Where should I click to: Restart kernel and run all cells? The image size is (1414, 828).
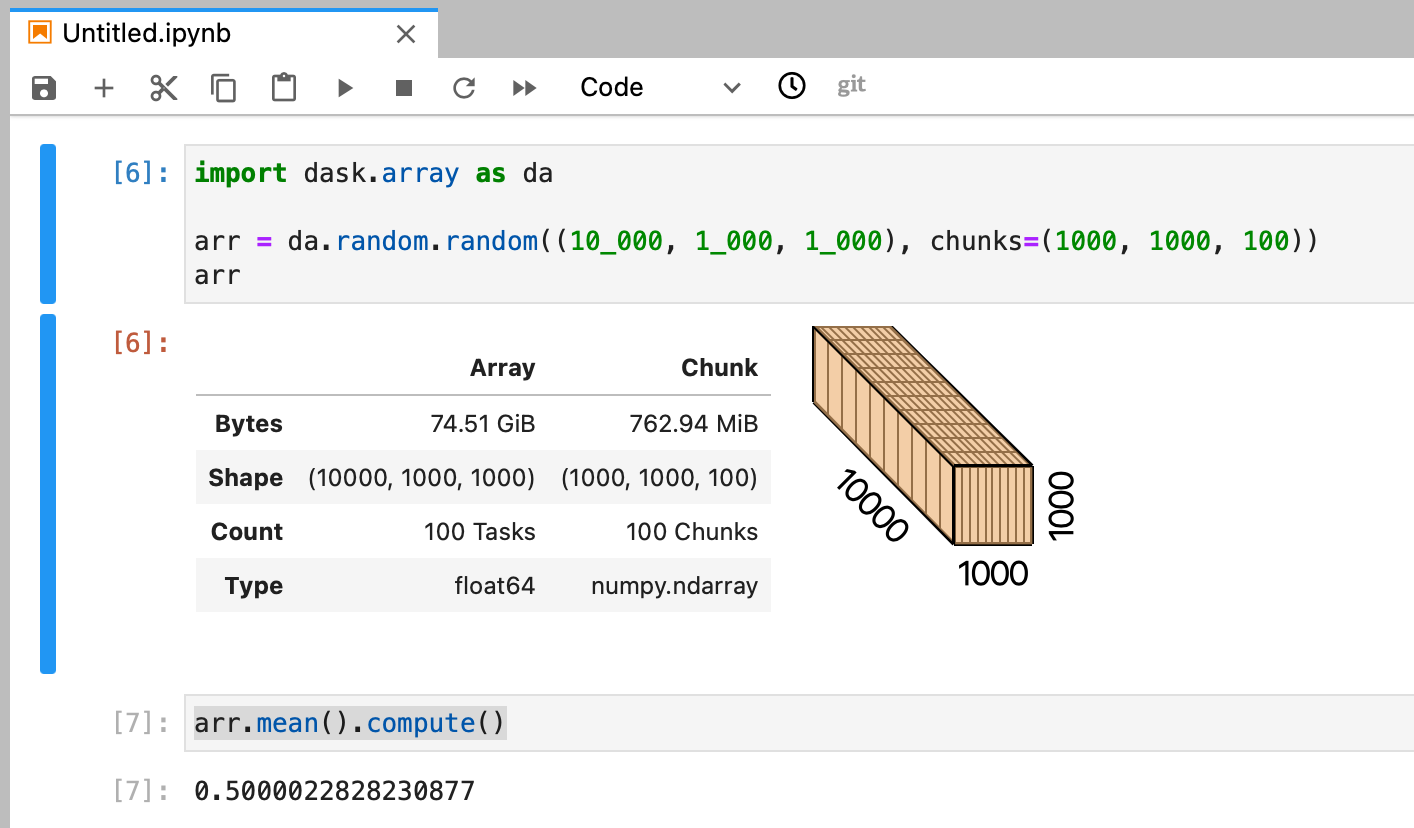coord(524,88)
